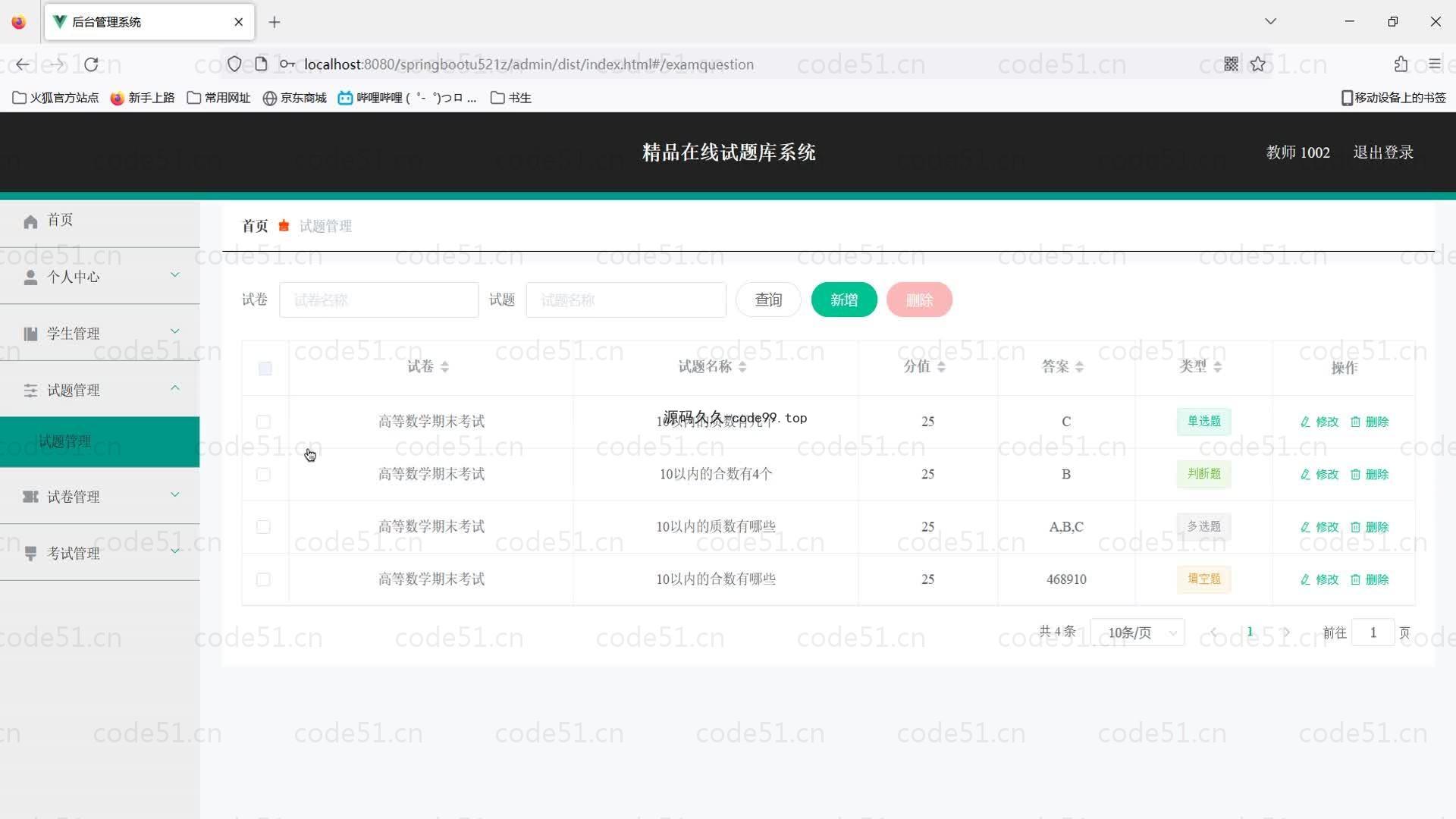Screen dimensions: 1456x819
Task: Check the 10以内的合数有4个 row
Action: [x=263, y=475]
